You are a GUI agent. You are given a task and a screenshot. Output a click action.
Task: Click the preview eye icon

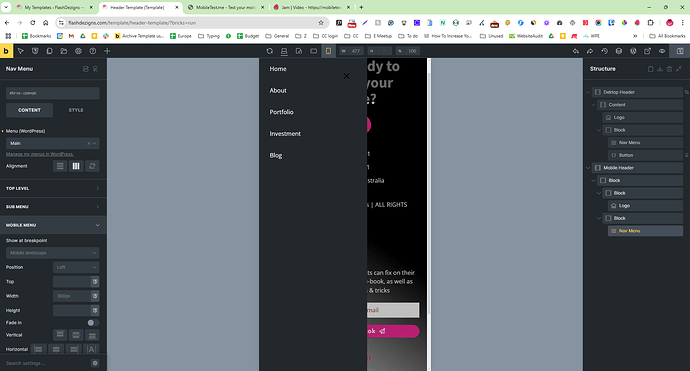[x=662, y=51]
